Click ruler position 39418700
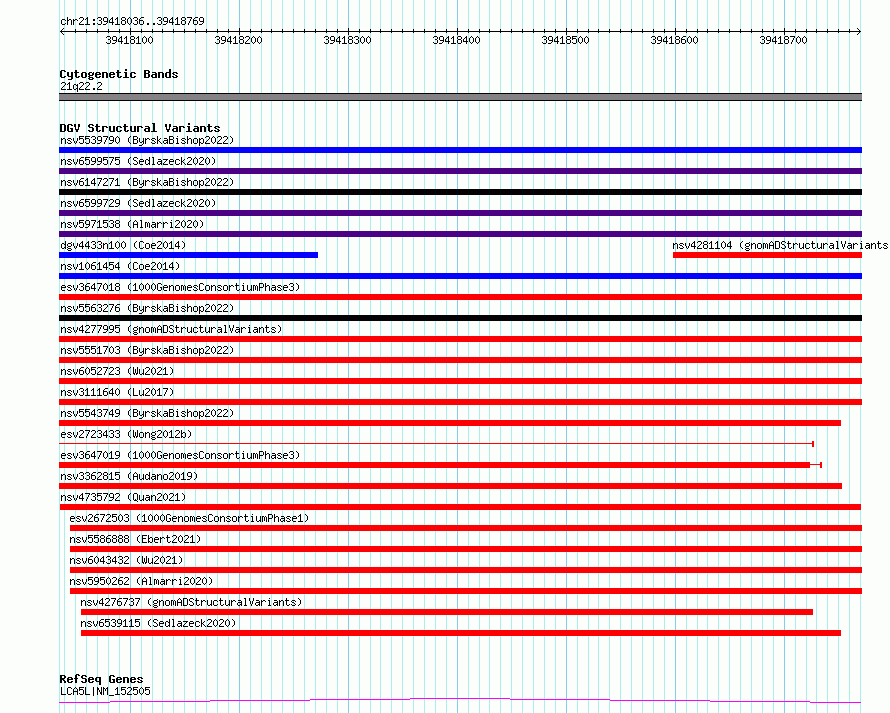Viewport: 890px width, 713px height. click(x=783, y=40)
